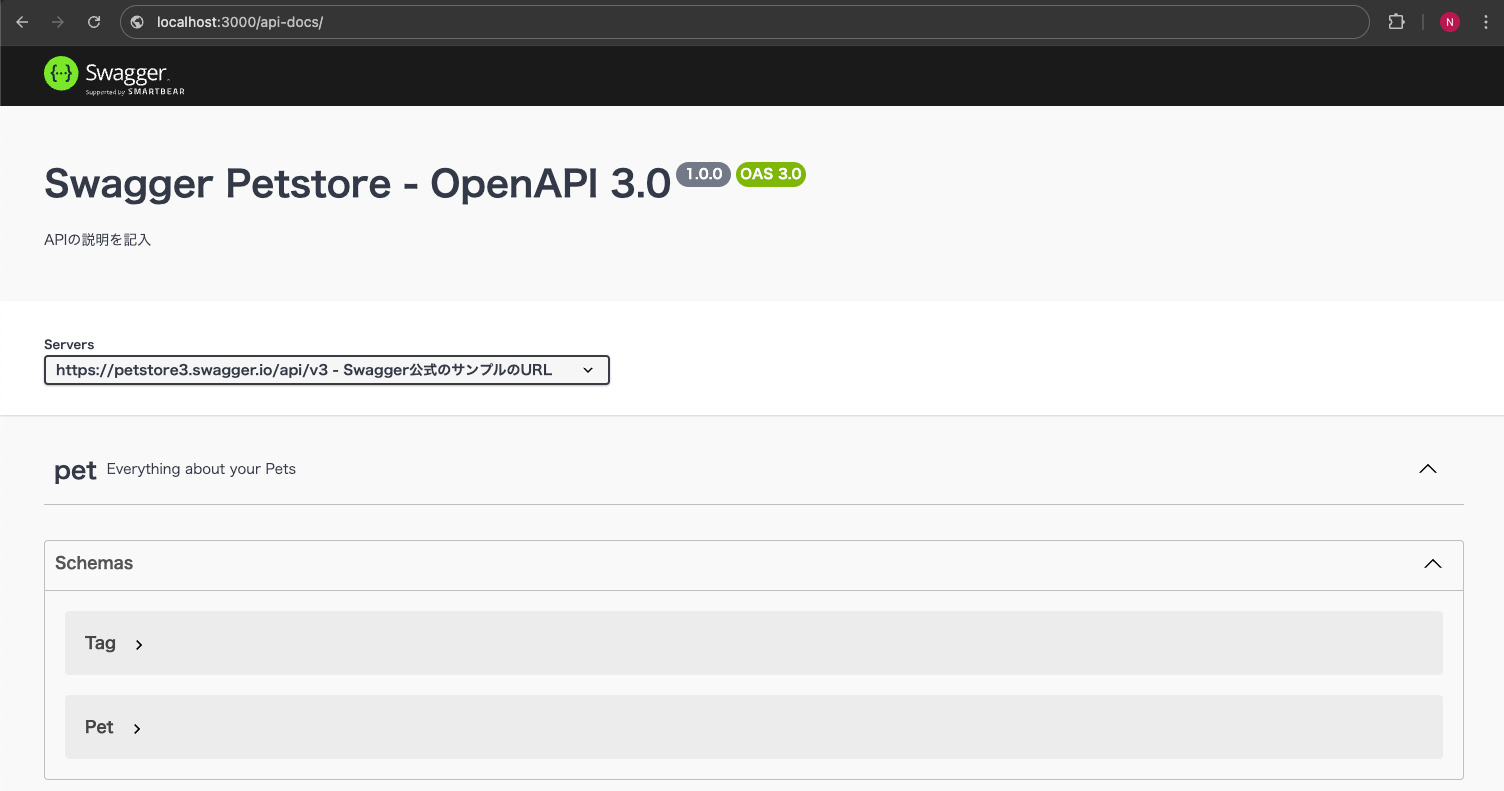
Task: Open the browser three-dot menu
Action: click(1485, 22)
